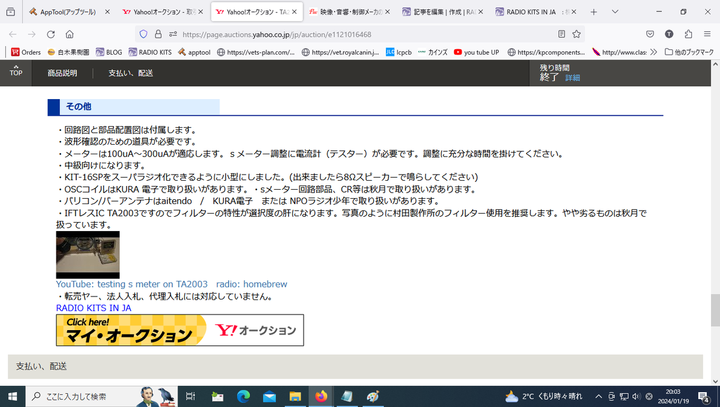Close the active Yahoo!オークション TA tab
This screenshot has width=720, height=407.
(294, 12)
